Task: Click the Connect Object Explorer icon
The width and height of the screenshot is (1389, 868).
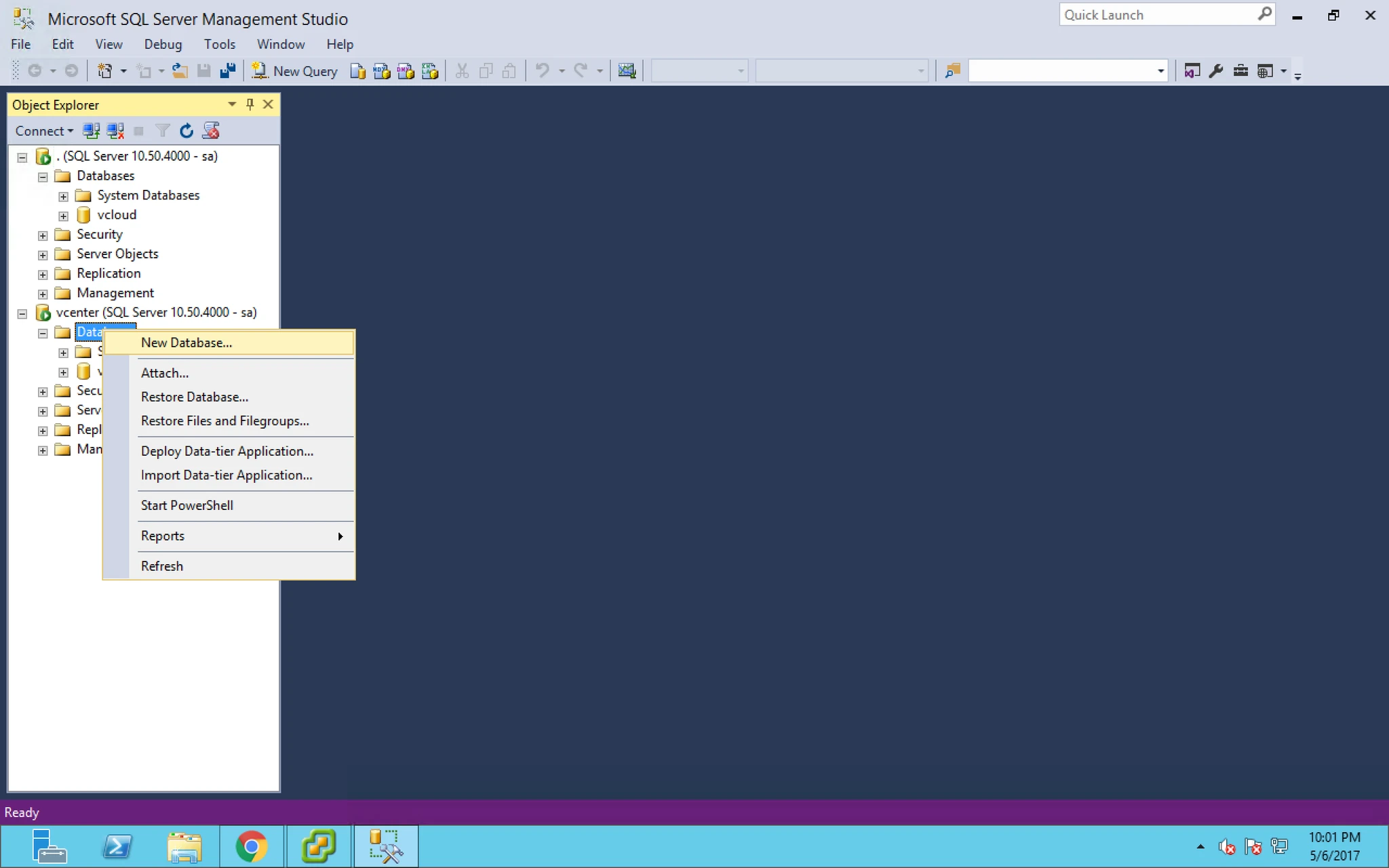Action: click(x=91, y=131)
